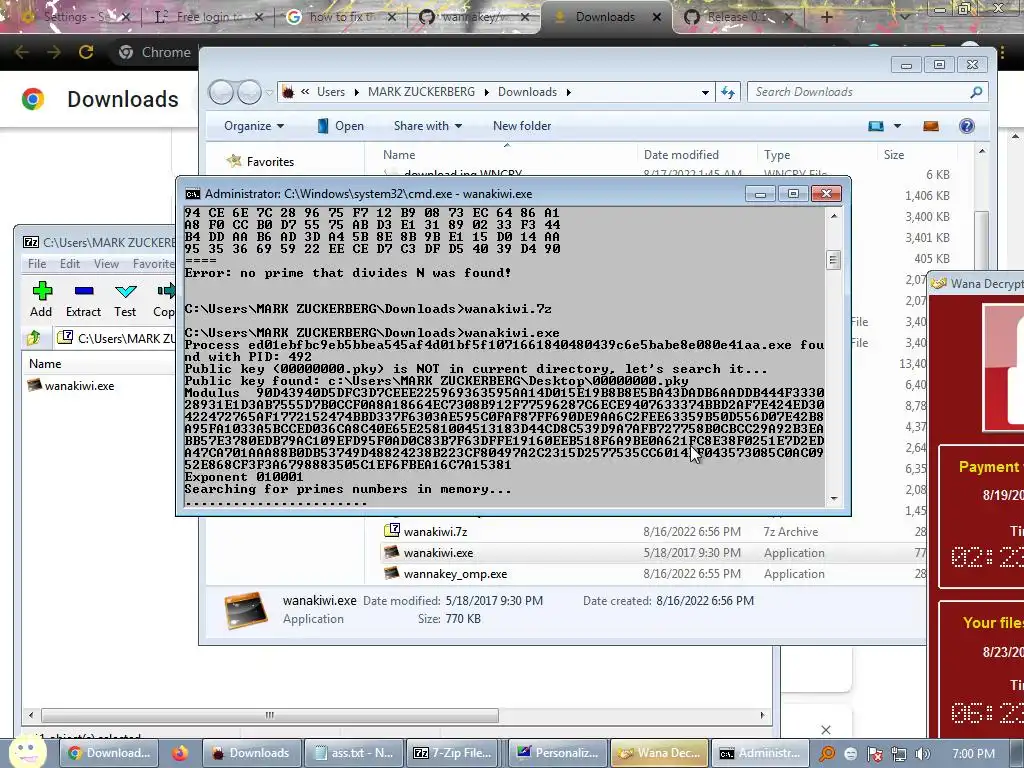The width and height of the screenshot is (1024, 768).
Task: Click the 7-Zip Test button
Action: pyautogui.click(x=125, y=299)
